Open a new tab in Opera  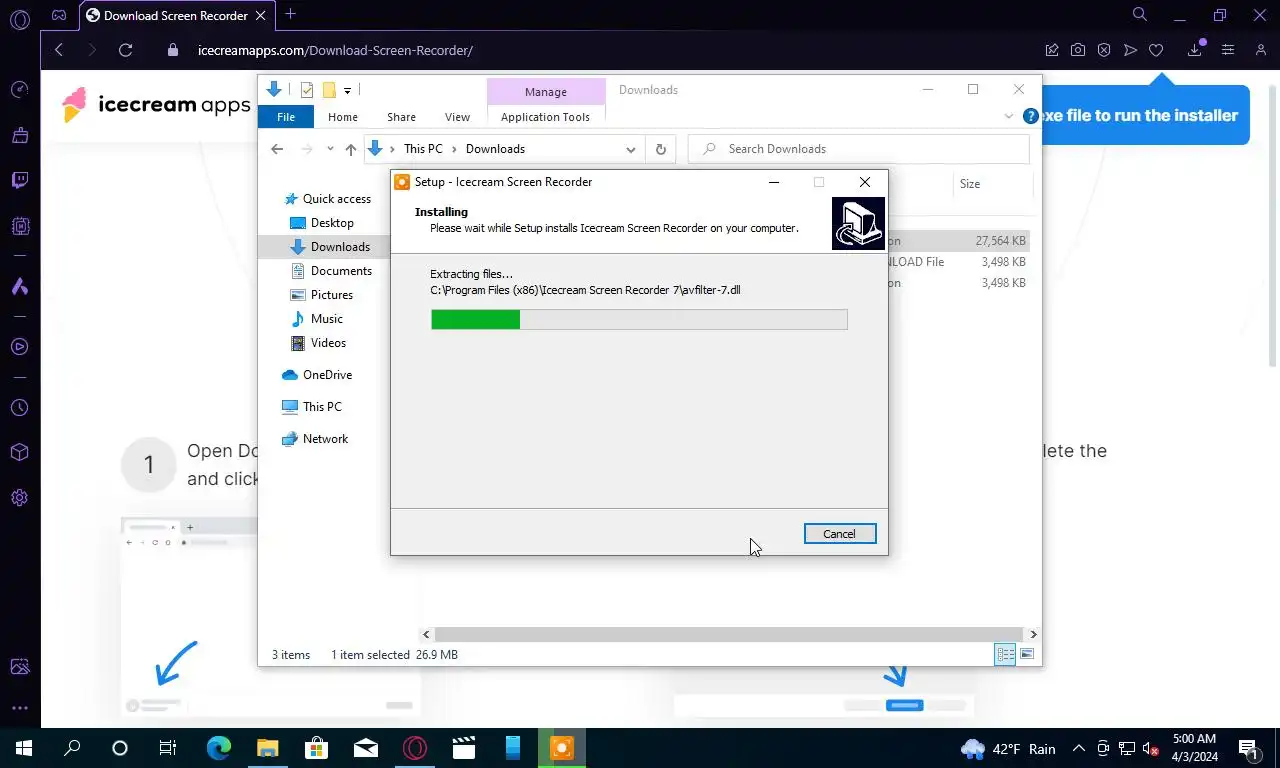(x=290, y=14)
